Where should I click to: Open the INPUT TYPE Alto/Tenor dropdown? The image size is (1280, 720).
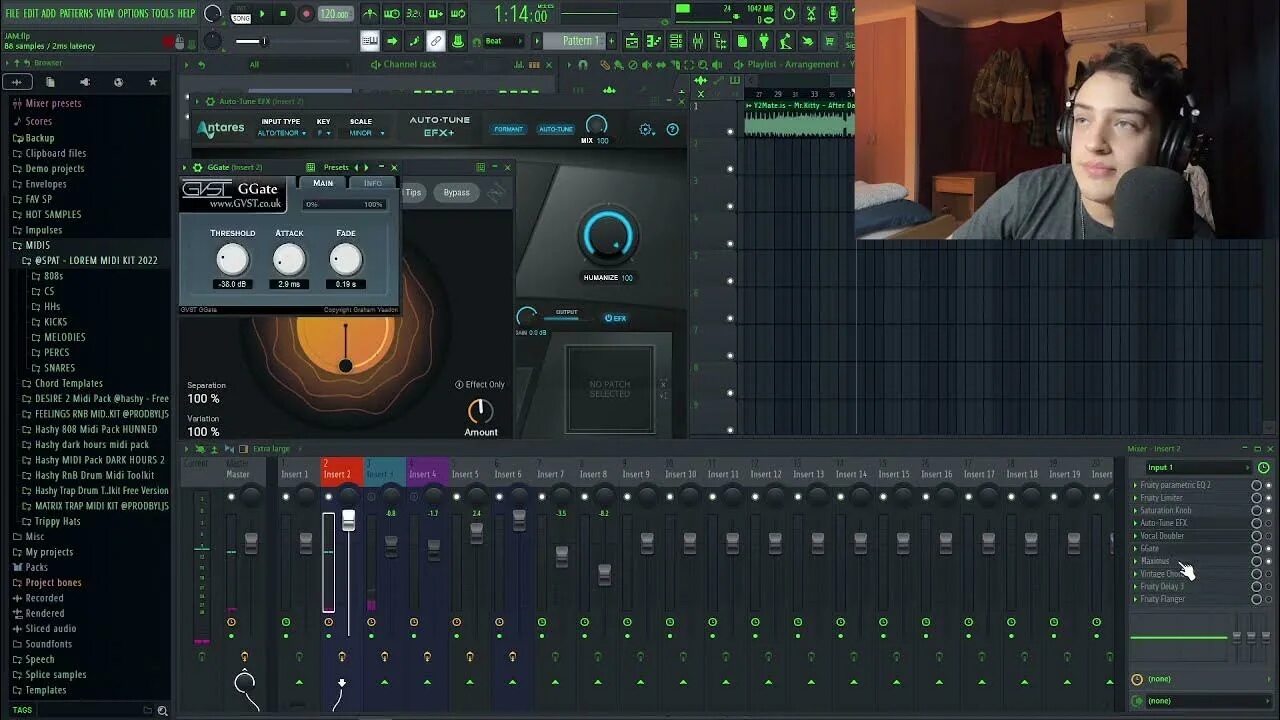pyautogui.click(x=281, y=133)
